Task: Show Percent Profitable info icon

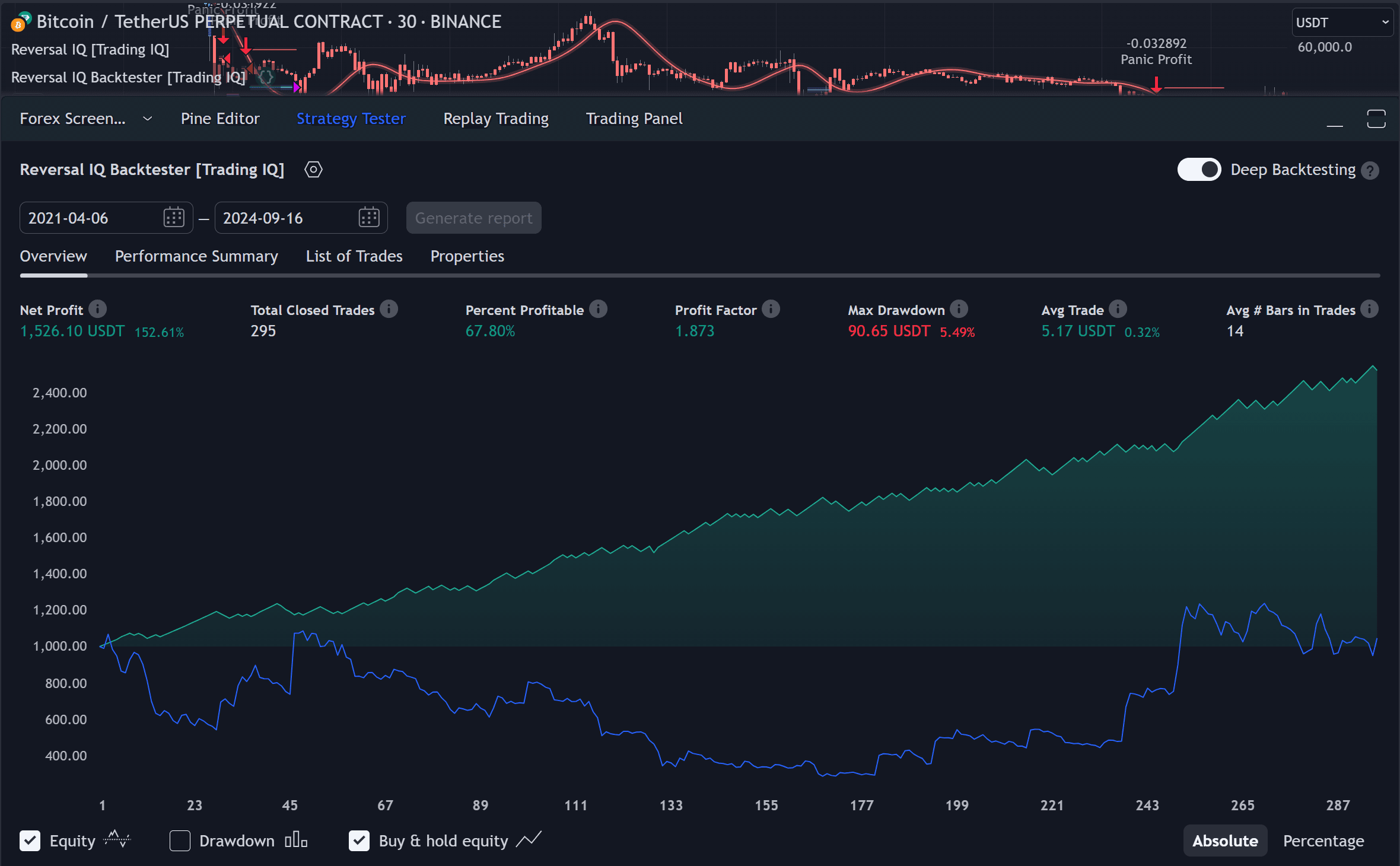Action: 599,309
